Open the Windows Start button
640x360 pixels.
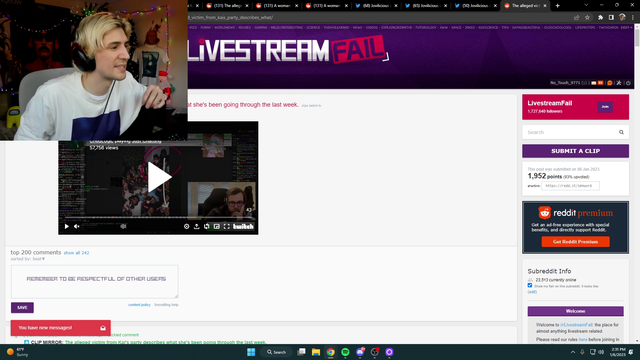coord(251,352)
